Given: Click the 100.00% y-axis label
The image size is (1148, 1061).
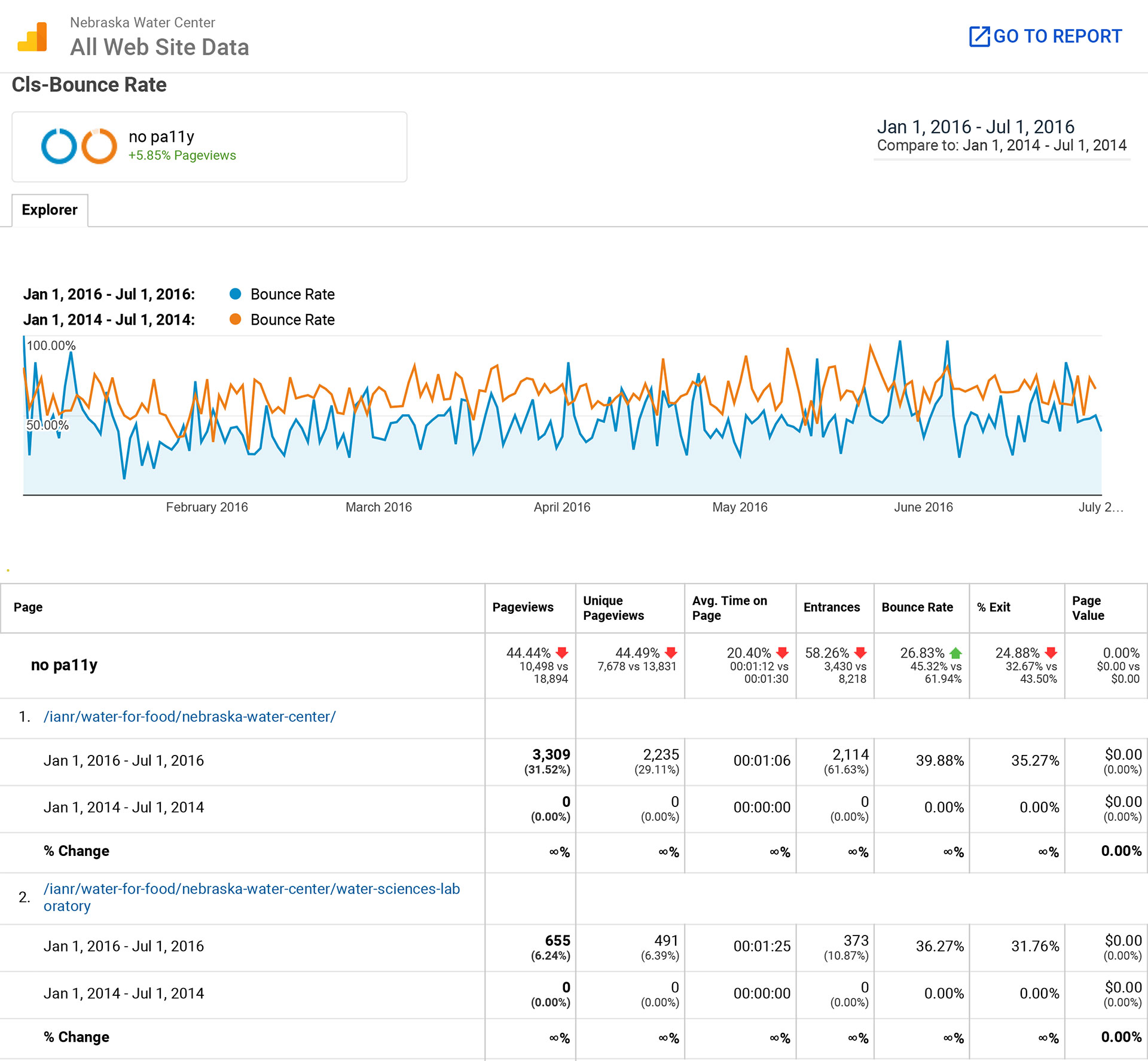Looking at the screenshot, I should pyautogui.click(x=51, y=345).
